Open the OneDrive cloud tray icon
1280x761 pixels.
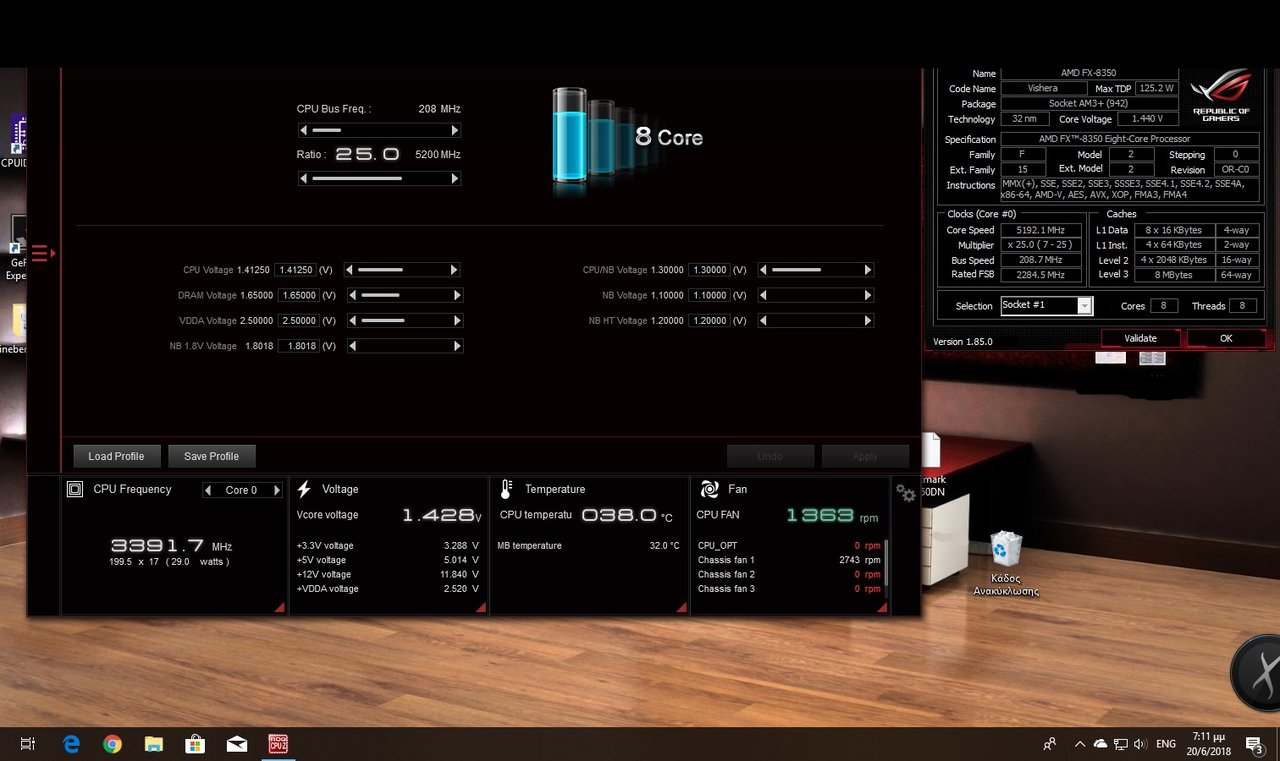(1100, 744)
